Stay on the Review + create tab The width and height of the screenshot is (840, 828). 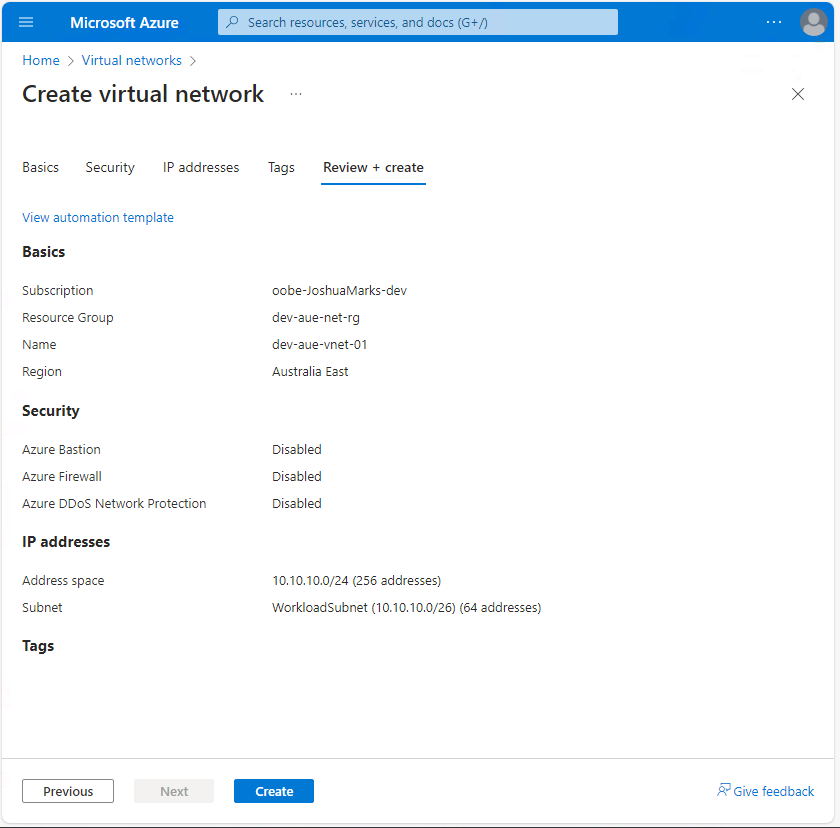pyautogui.click(x=373, y=167)
